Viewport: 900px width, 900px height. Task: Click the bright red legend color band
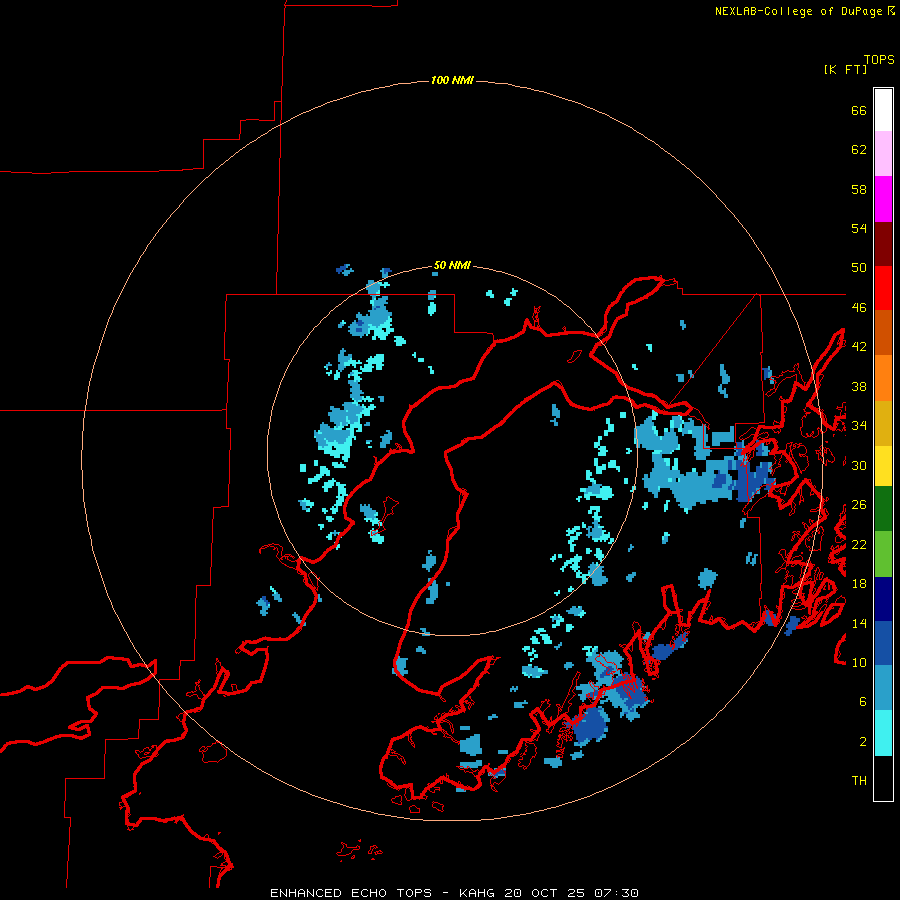click(883, 288)
